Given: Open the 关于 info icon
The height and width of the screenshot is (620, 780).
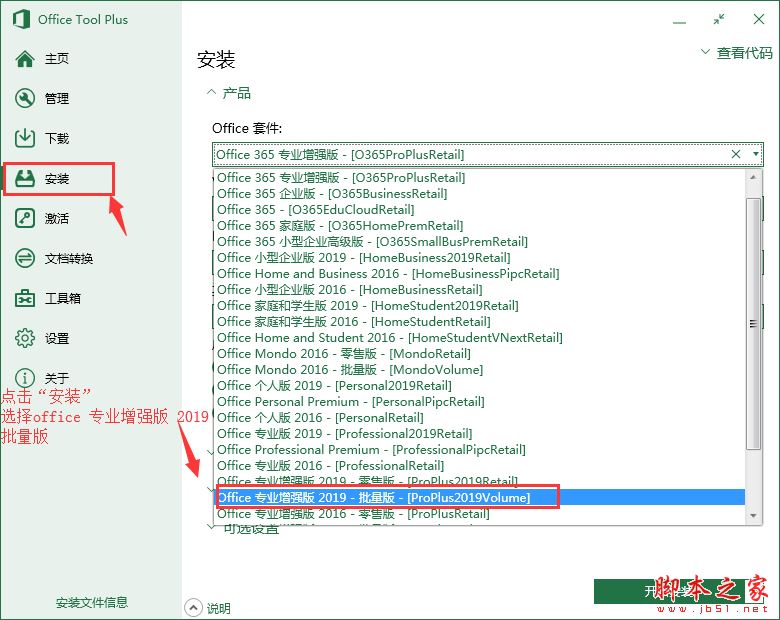Looking at the screenshot, I should pos(25,378).
